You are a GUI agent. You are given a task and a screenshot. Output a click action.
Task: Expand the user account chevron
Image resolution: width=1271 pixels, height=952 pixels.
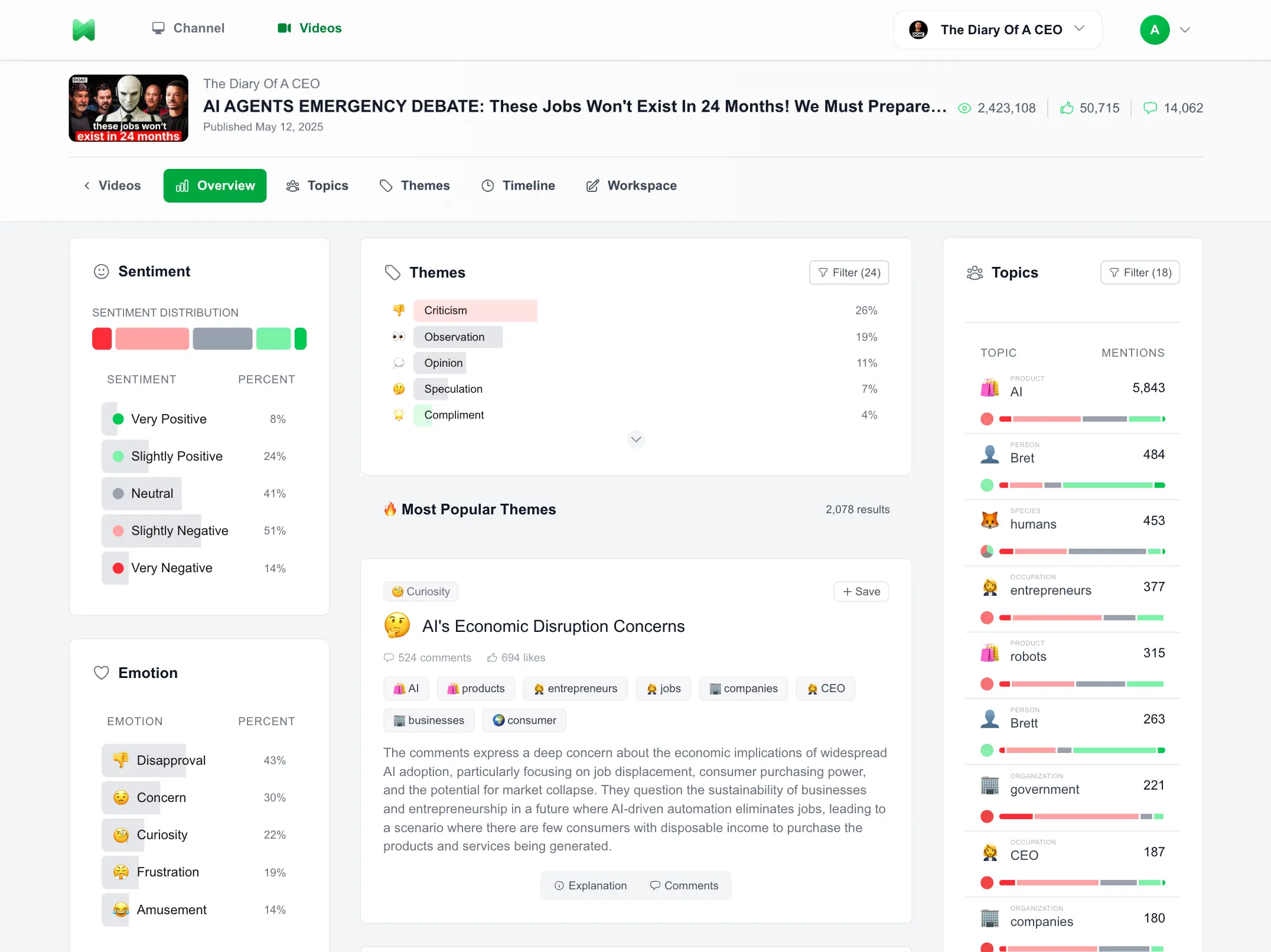1185,30
